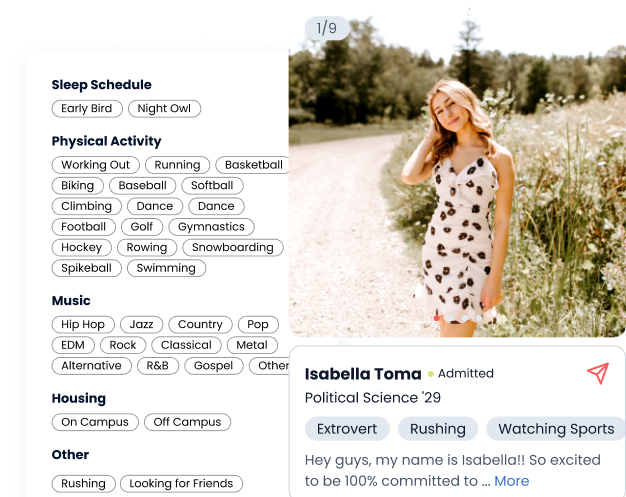Choose the Gymnastics chip
626x497 pixels.
click(x=212, y=227)
